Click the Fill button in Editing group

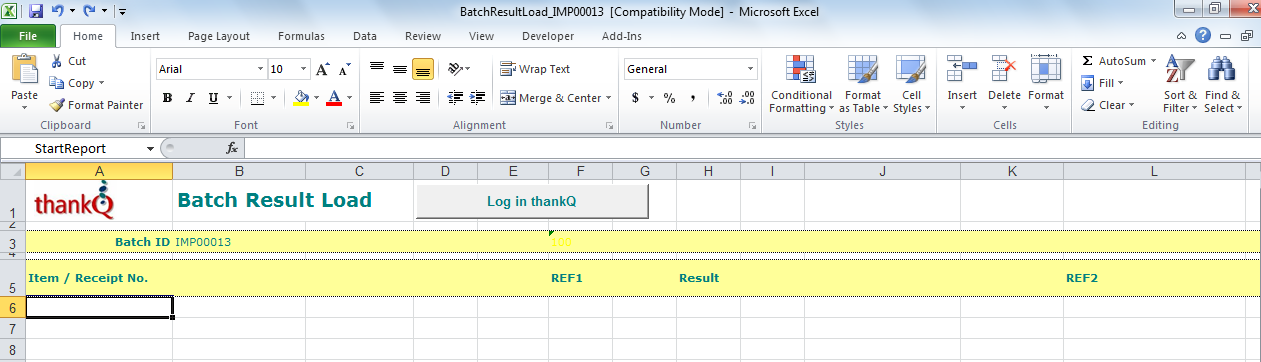[x=1104, y=83]
